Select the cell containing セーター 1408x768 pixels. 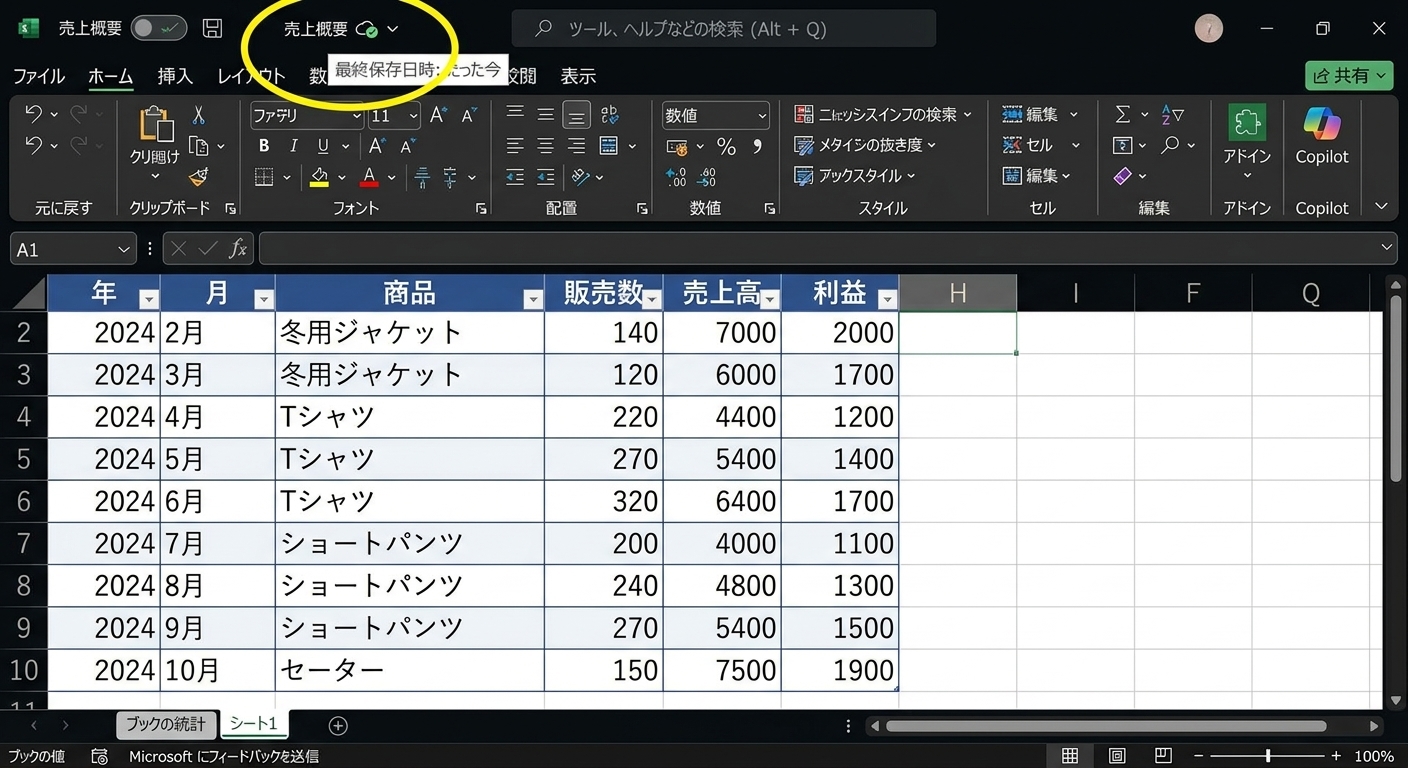tap(409, 670)
